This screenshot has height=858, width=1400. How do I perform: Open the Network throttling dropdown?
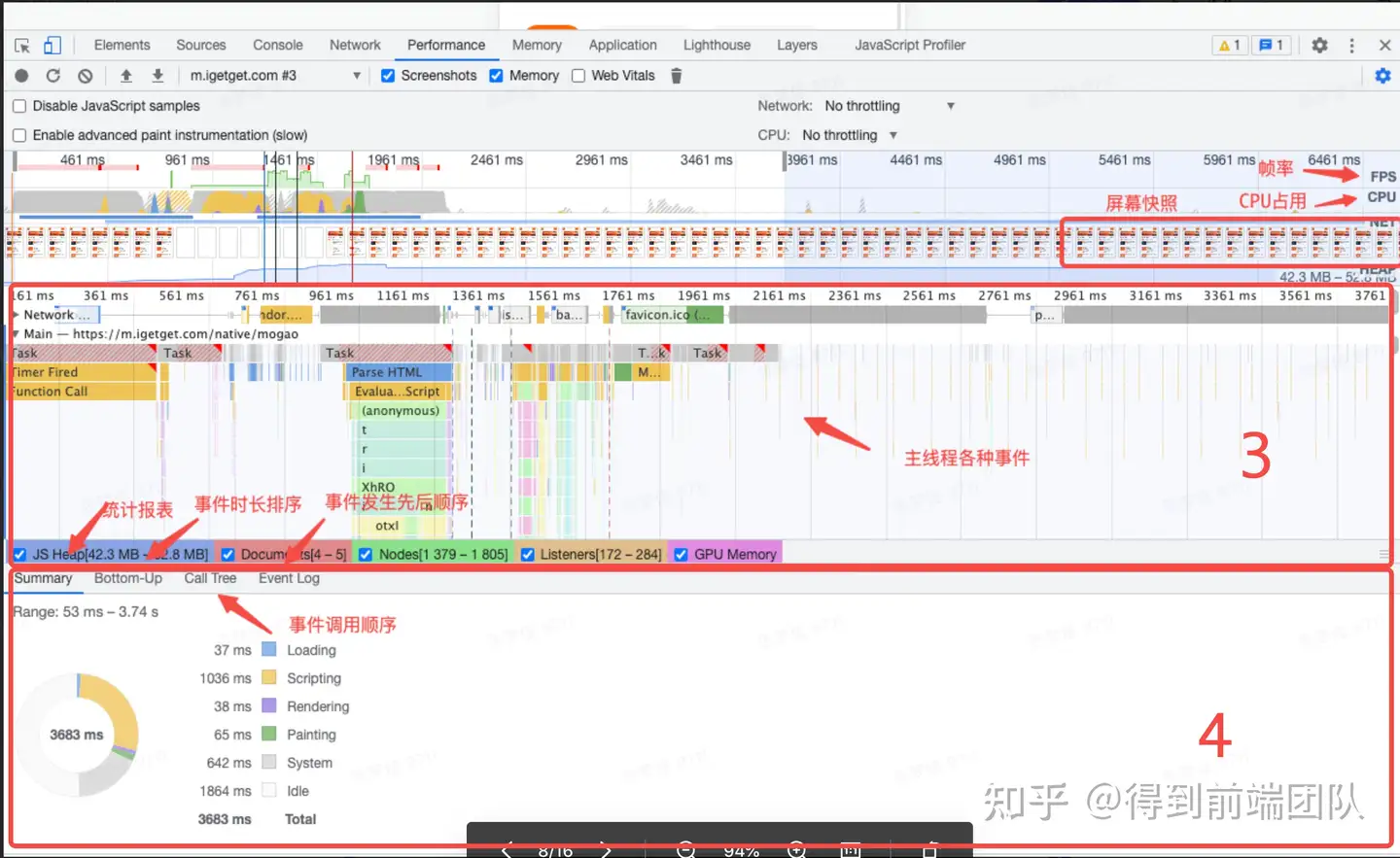pos(890,106)
